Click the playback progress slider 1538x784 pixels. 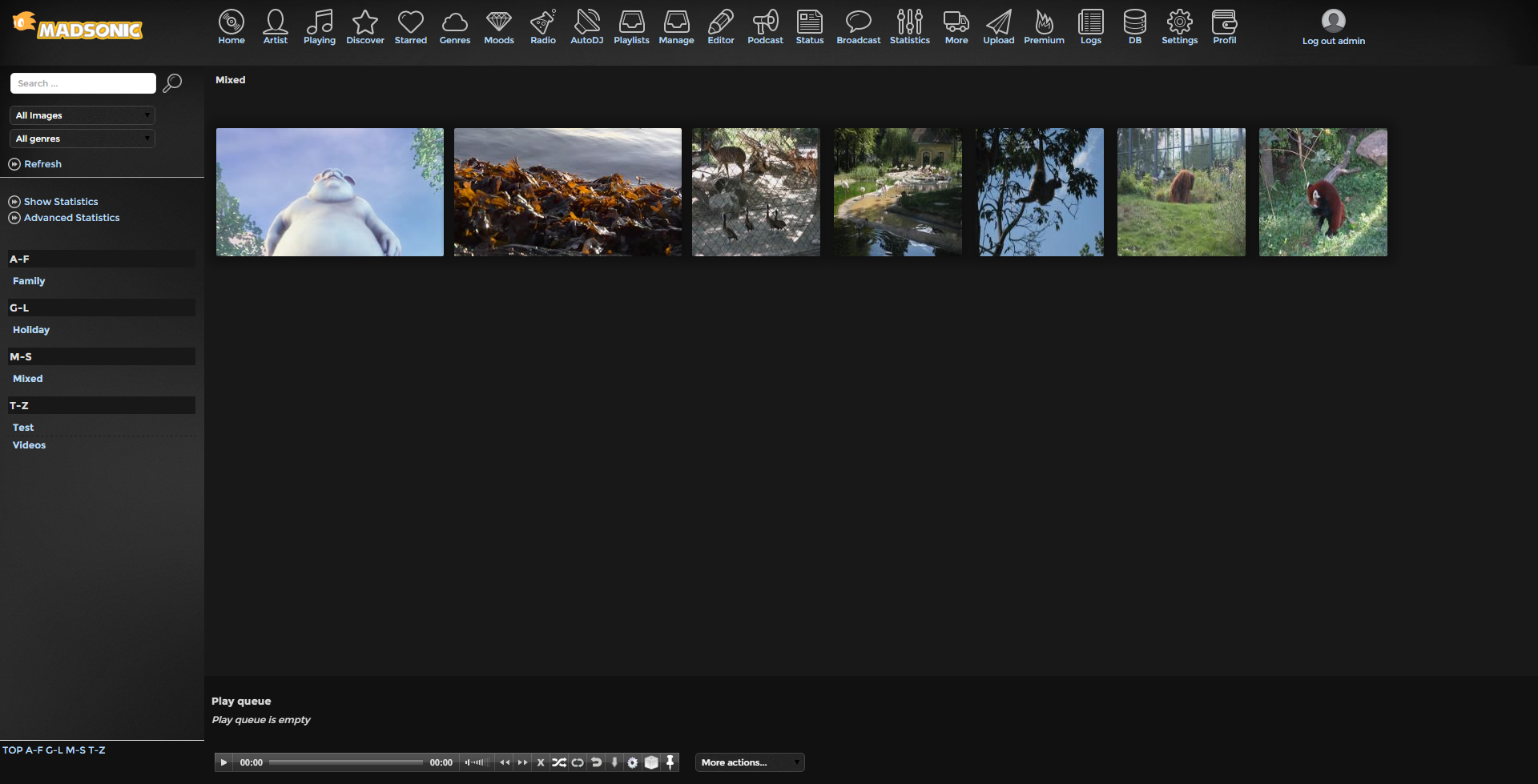tap(346, 762)
